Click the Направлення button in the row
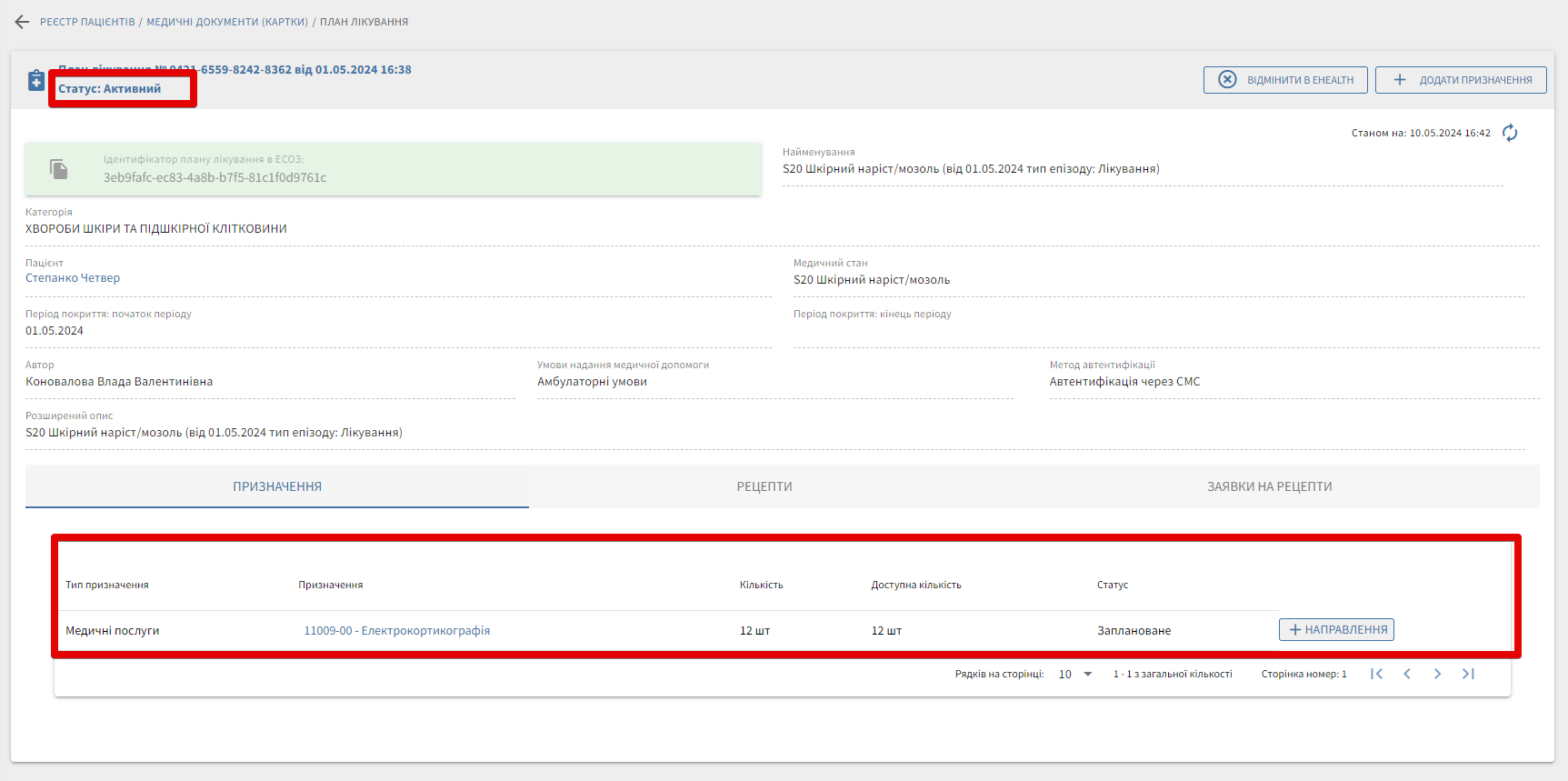 tap(1336, 629)
